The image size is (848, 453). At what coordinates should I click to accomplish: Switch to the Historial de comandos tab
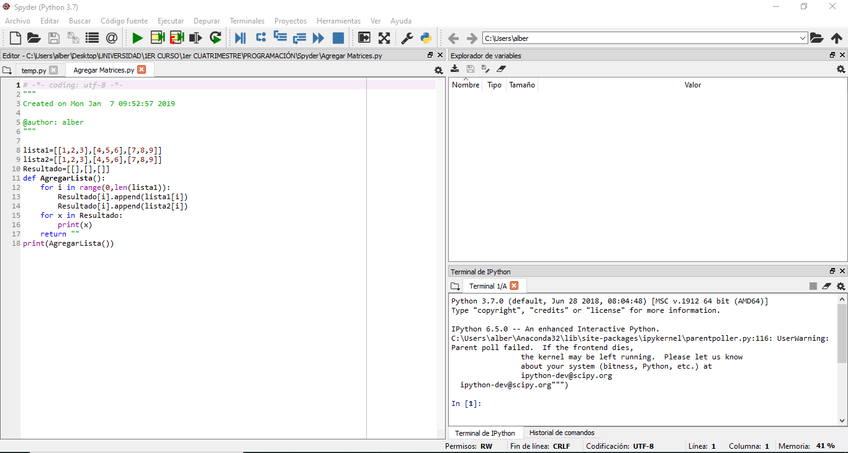click(x=561, y=432)
